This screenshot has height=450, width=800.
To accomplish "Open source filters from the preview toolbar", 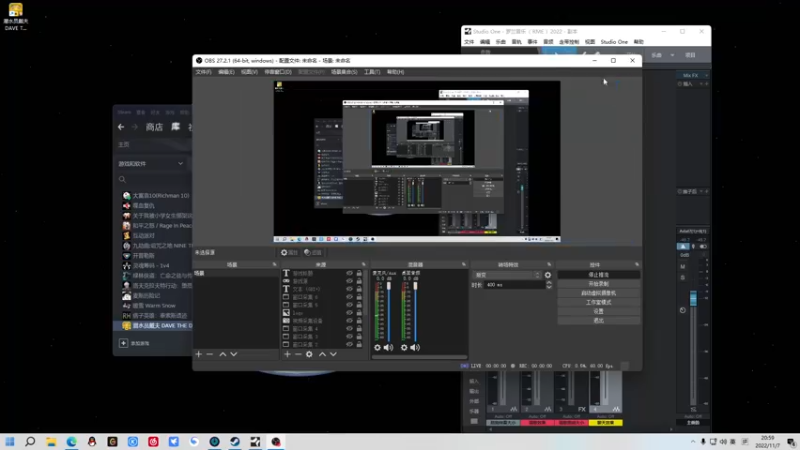I will coord(313,253).
